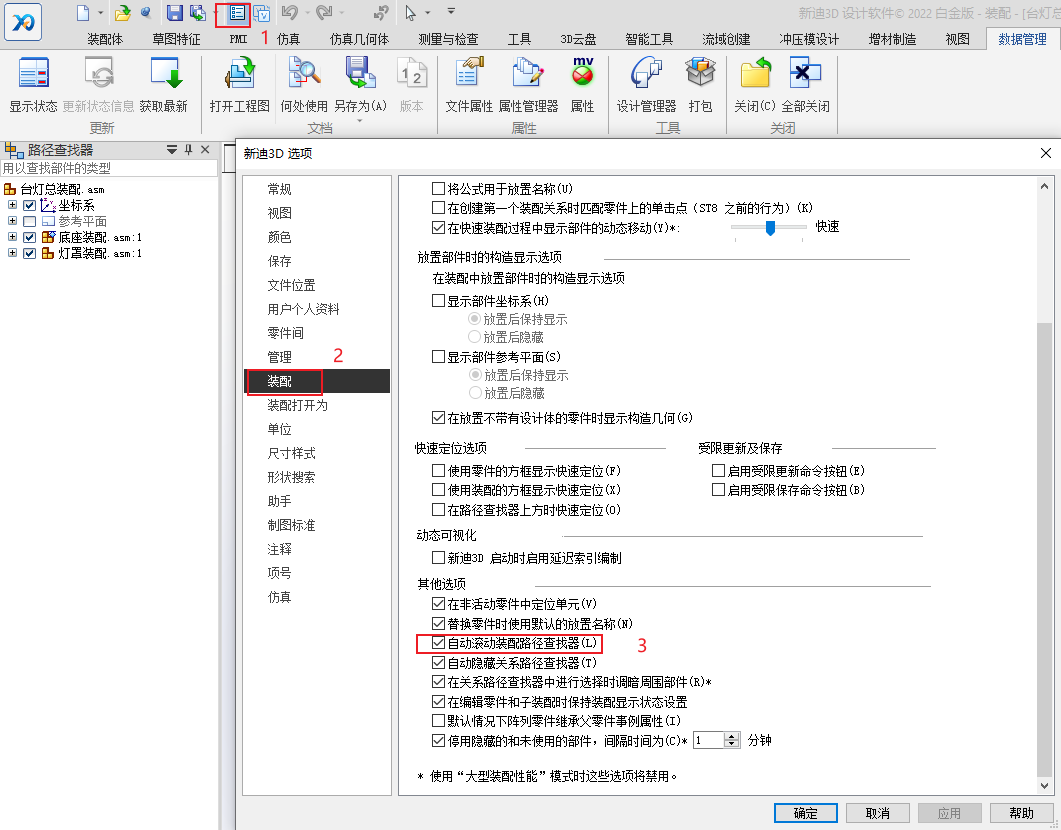The height and width of the screenshot is (830, 1061).
Task: Check 显示部件参考平面(S)
Action: coord(438,356)
